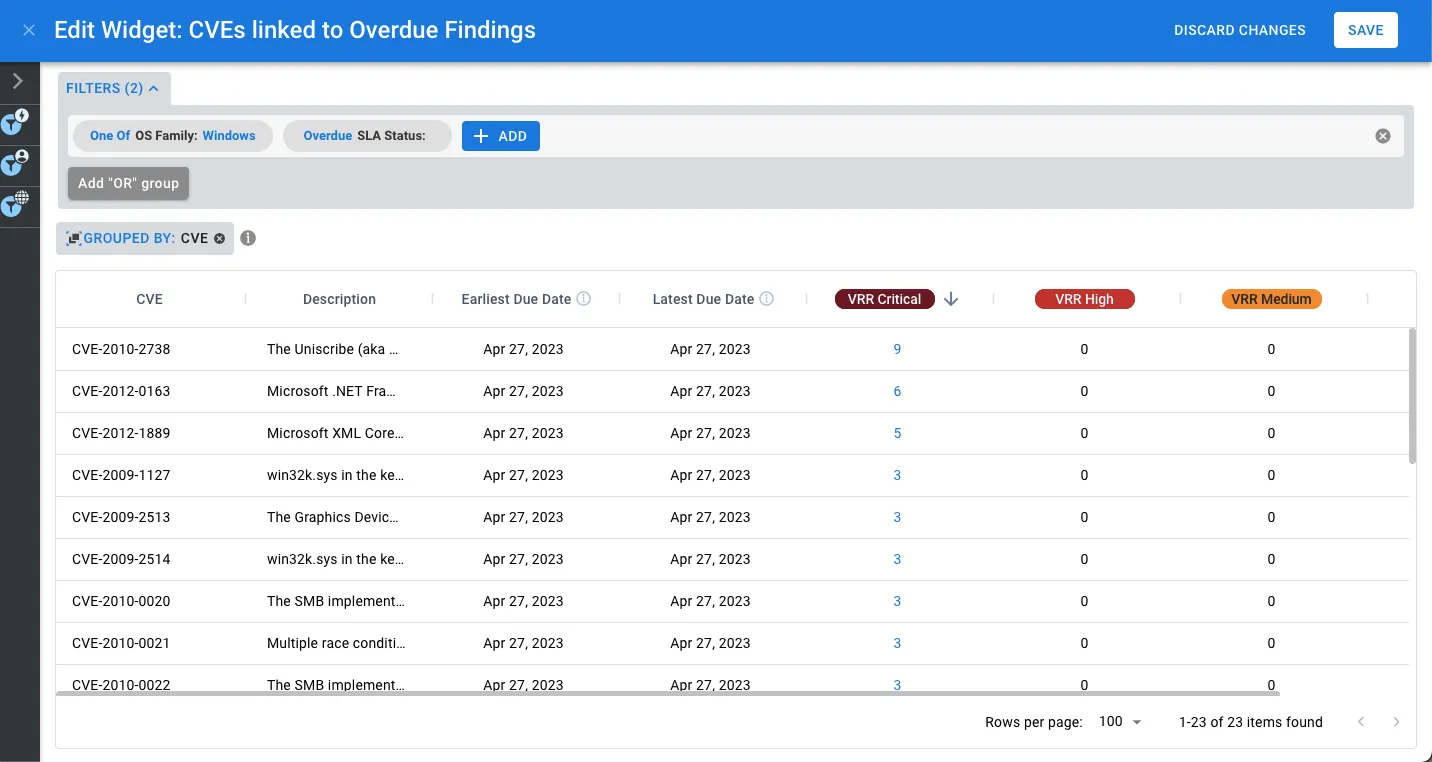Click description "Microsoft XML Core…"
Image resolution: width=1432 pixels, height=762 pixels.
coord(336,433)
